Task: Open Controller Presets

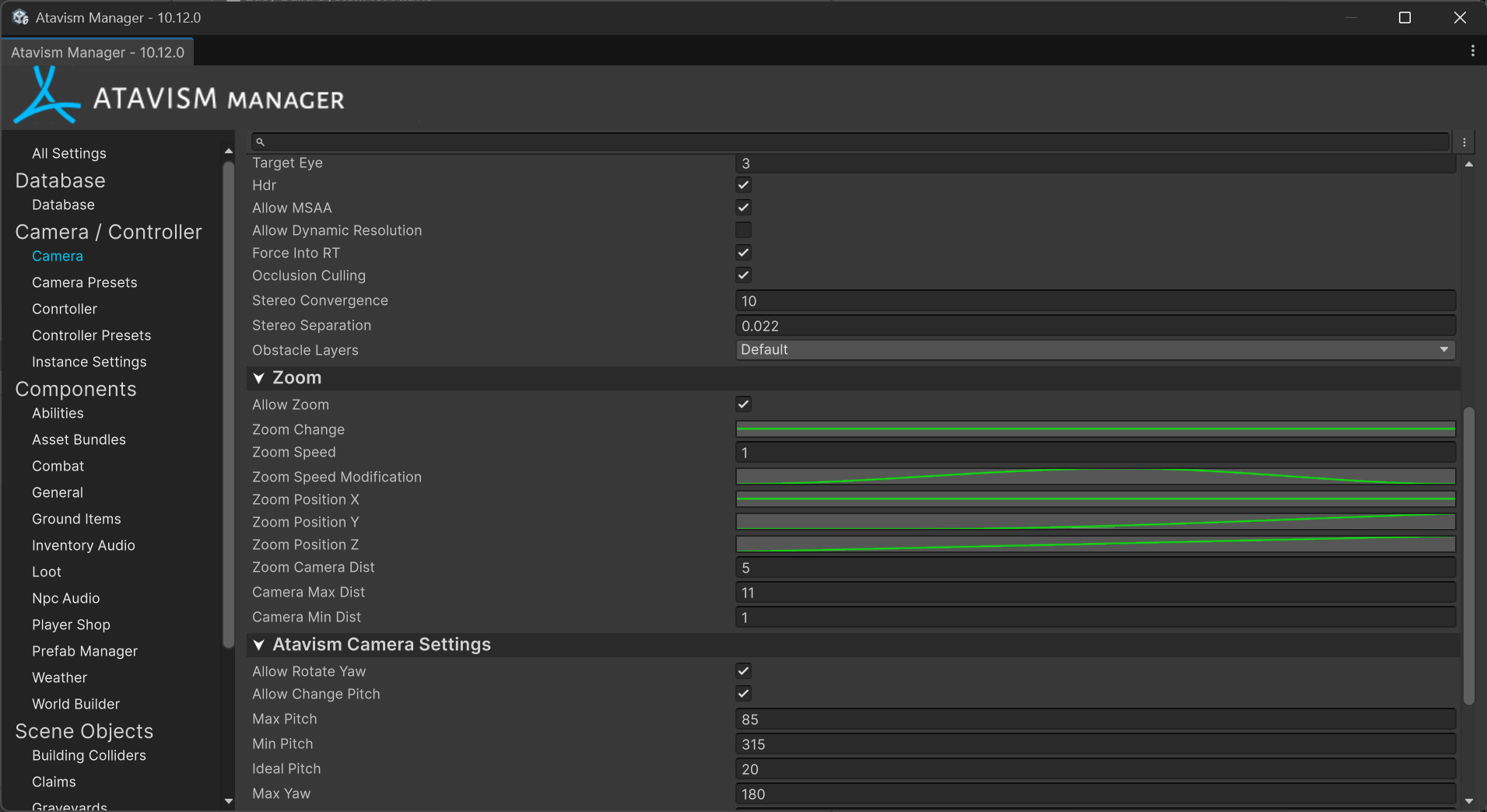Action: pos(92,335)
